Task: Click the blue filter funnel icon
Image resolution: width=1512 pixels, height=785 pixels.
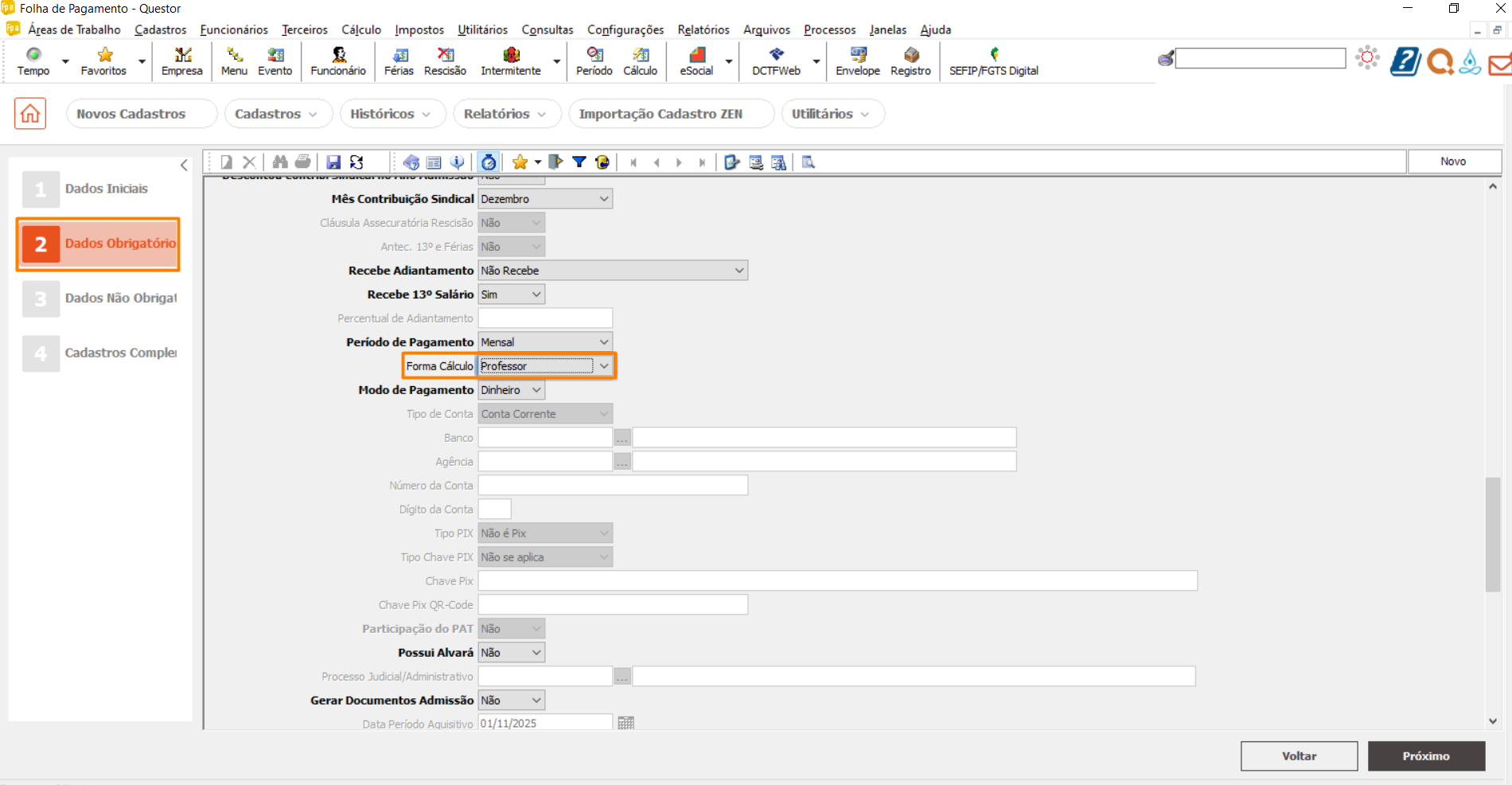Action: coord(579,162)
